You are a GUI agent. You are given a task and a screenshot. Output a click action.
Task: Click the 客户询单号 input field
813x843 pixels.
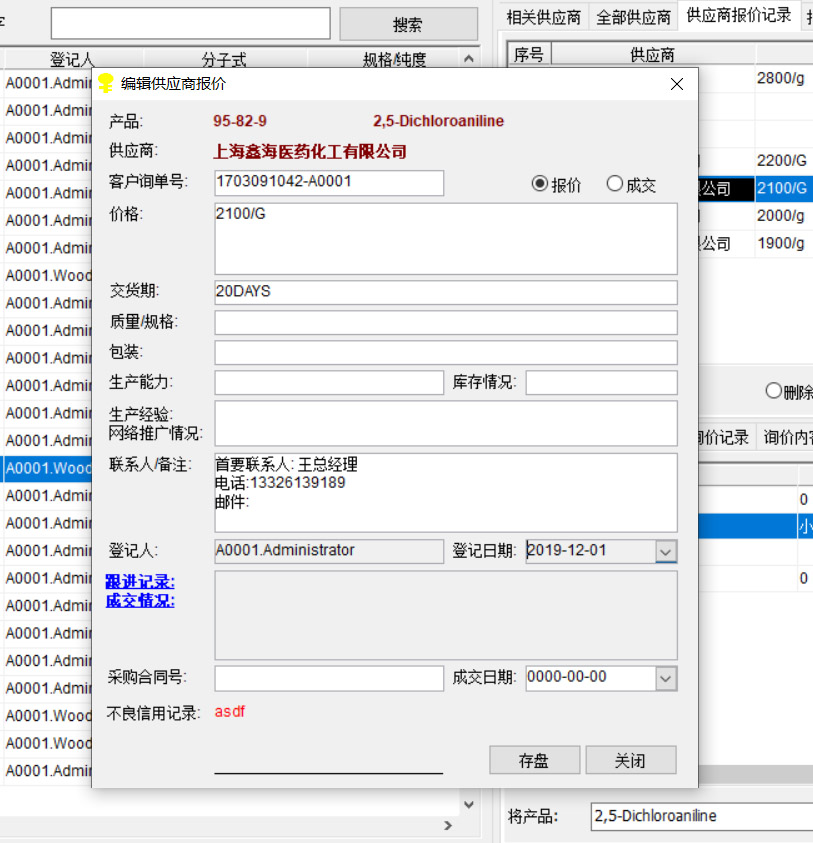(329, 183)
